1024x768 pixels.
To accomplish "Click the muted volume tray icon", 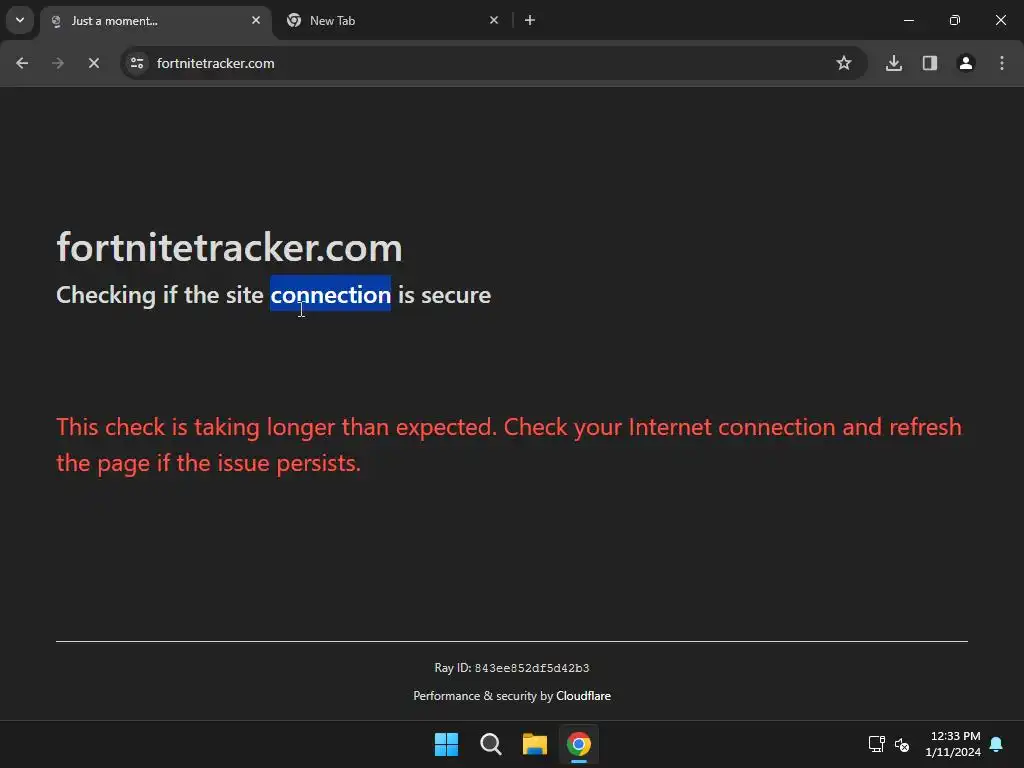I will coord(902,744).
